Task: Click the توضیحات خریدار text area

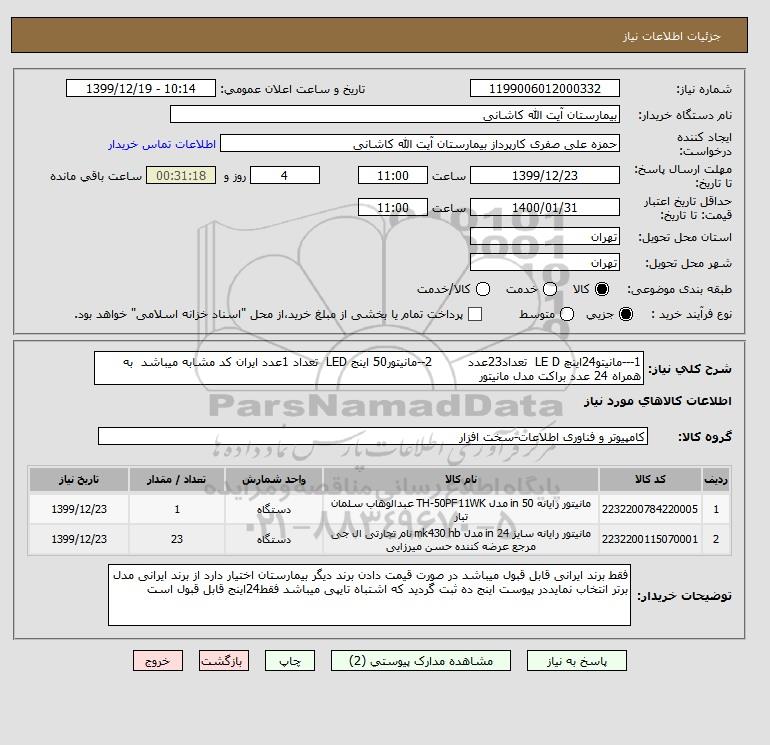Action: (x=369, y=595)
